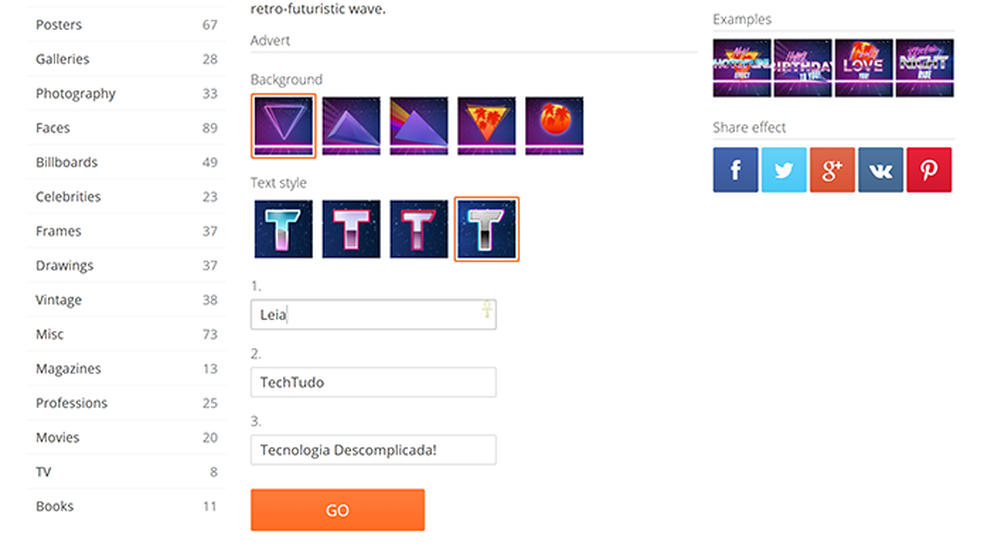Click the GO button
Viewport: 984px width, 555px height.
point(338,510)
